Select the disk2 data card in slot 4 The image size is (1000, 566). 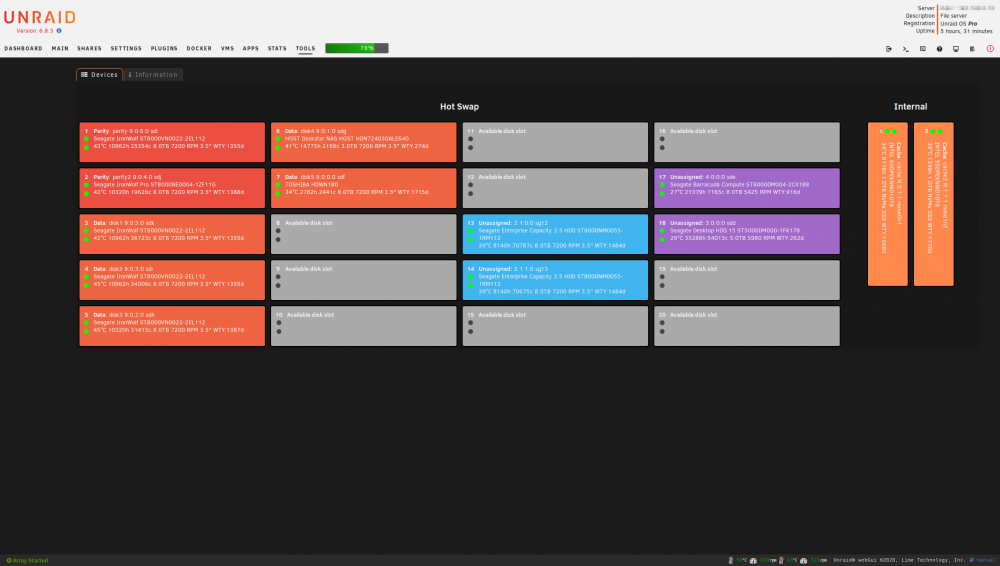tap(172, 280)
